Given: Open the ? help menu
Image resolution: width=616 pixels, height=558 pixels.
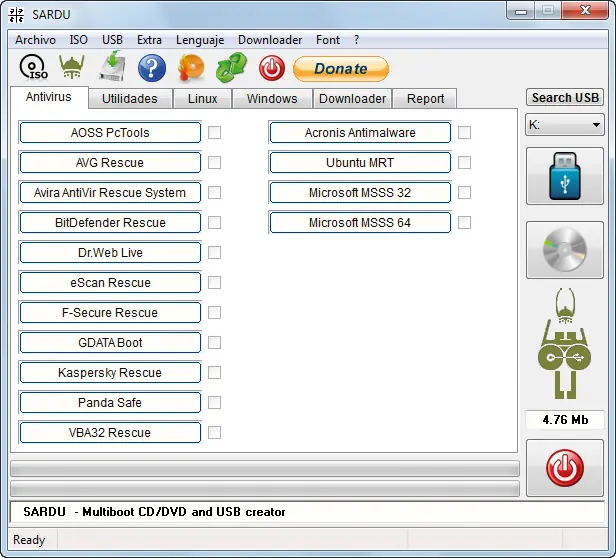Looking at the screenshot, I should (x=356, y=40).
